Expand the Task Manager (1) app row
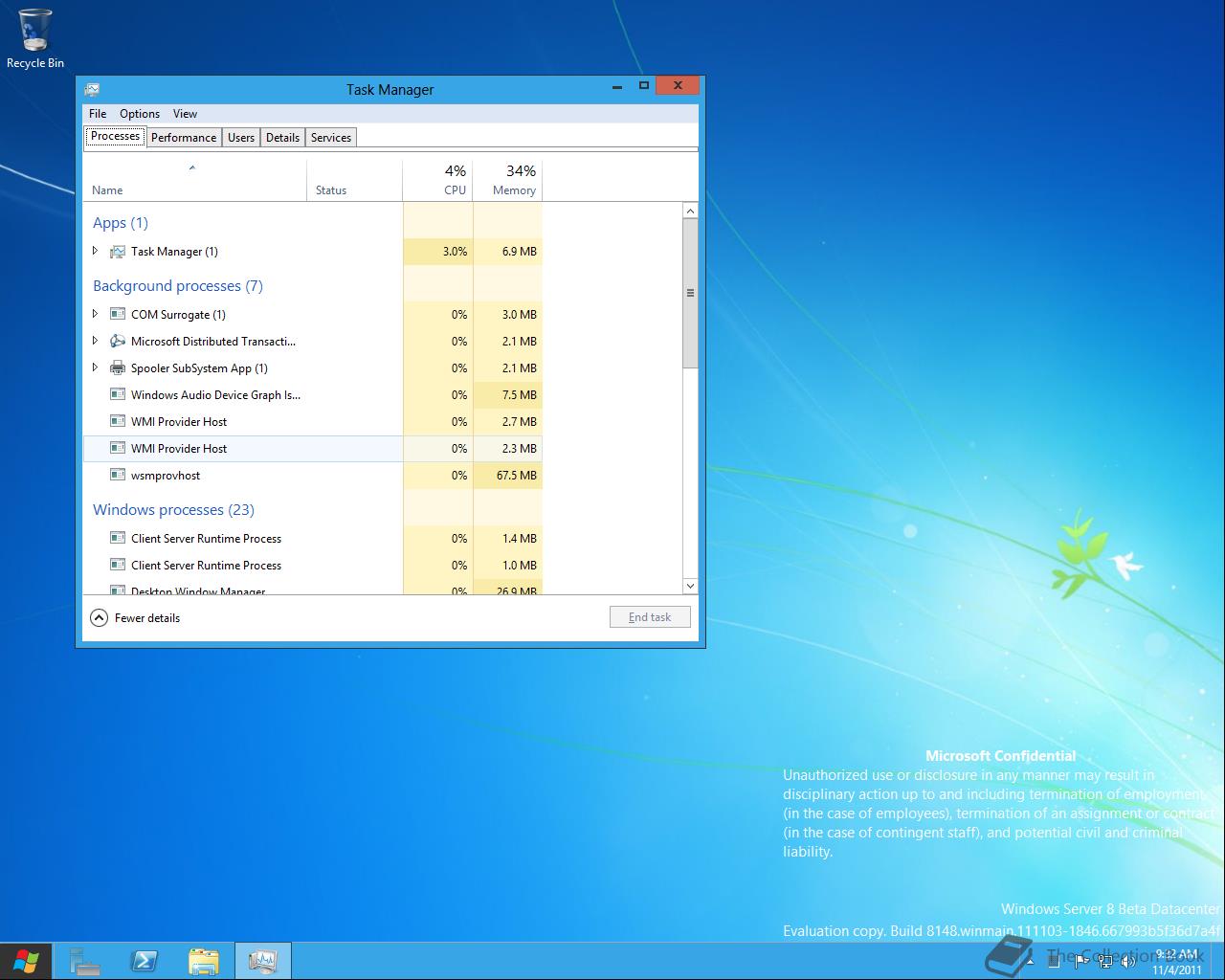Screen dimensions: 1225x980 click(x=95, y=251)
